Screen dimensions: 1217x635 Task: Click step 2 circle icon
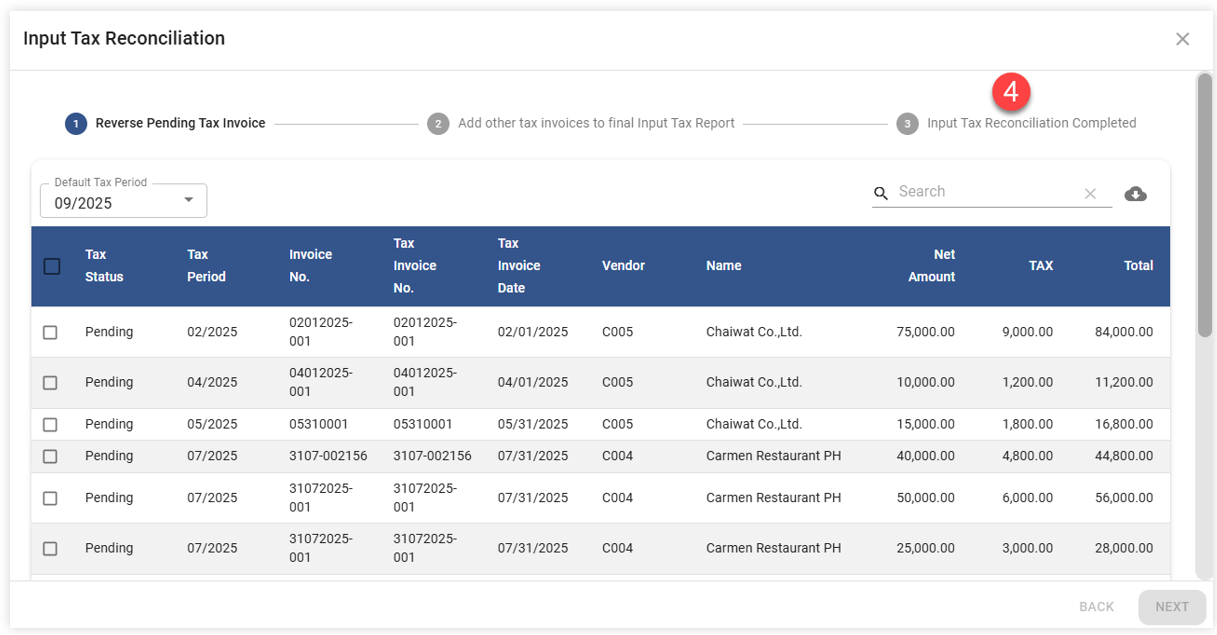click(x=438, y=124)
